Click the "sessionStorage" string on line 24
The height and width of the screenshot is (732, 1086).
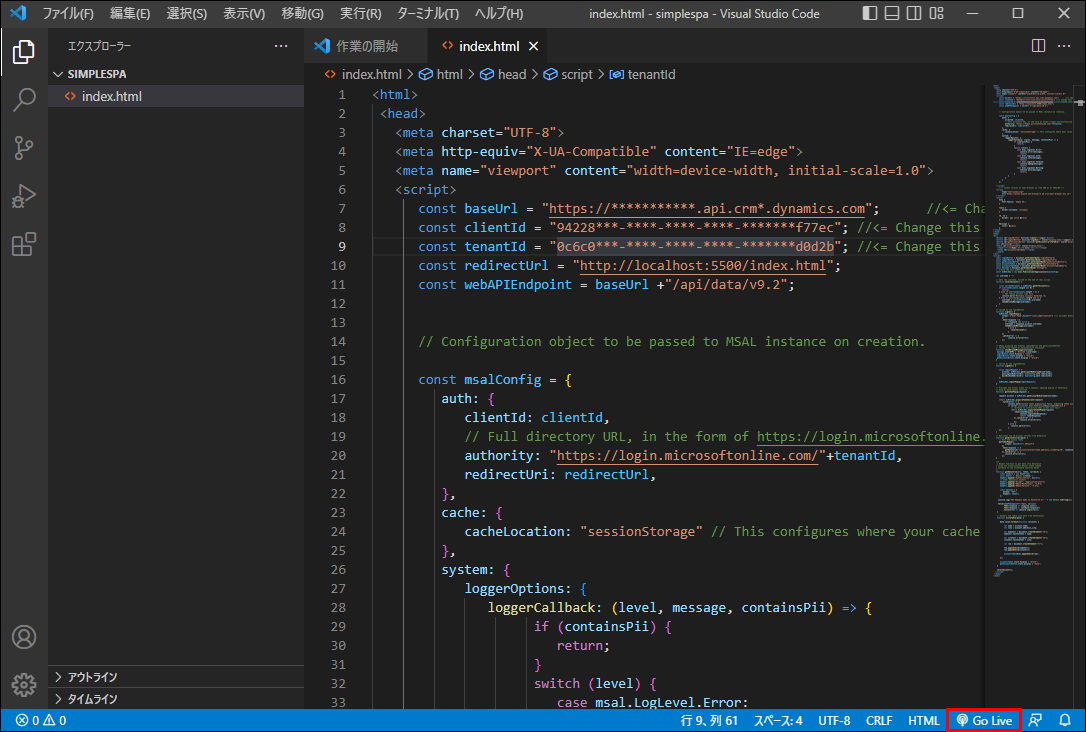(641, 532)
